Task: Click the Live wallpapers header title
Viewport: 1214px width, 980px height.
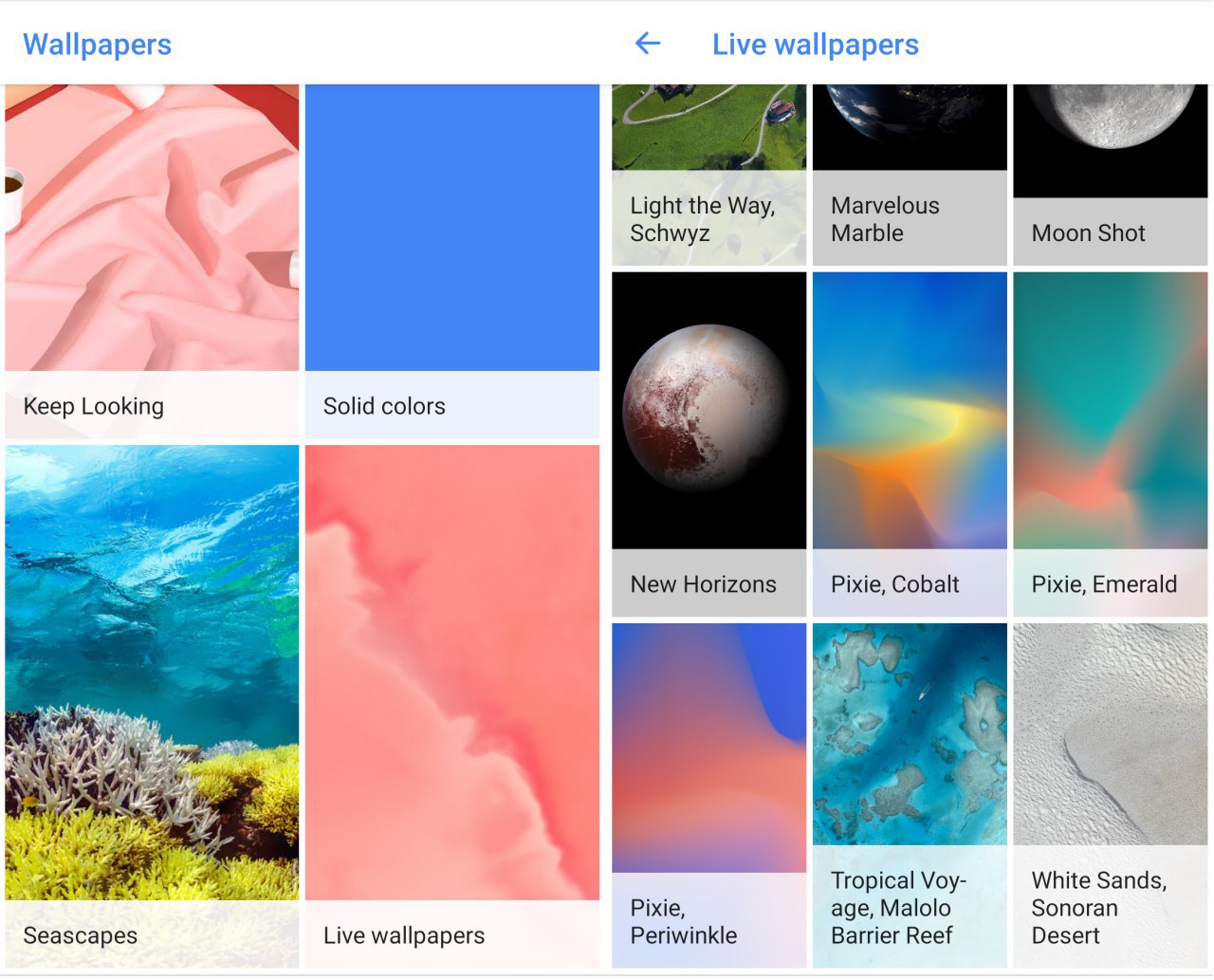Action: pos(816,45)
